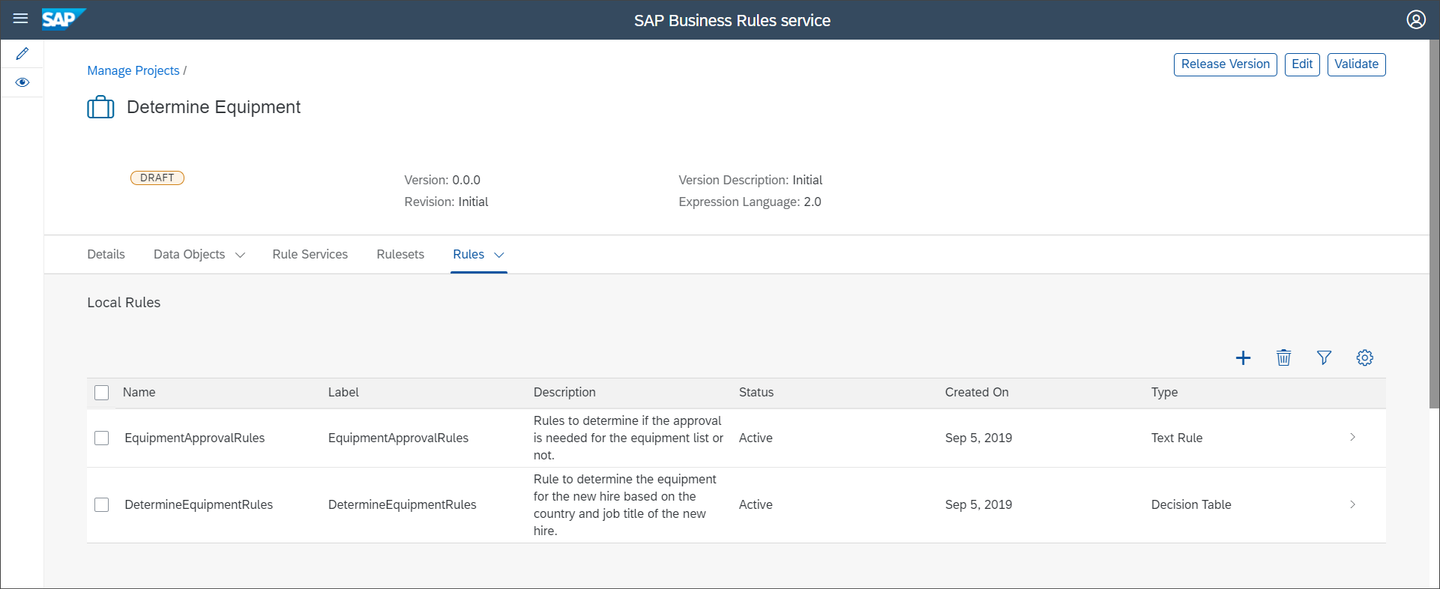The width and height of the screenshot is (1440, 589).
Task: Check the EquipmentApprovalRules row checkbox
Action: (101, 438)
